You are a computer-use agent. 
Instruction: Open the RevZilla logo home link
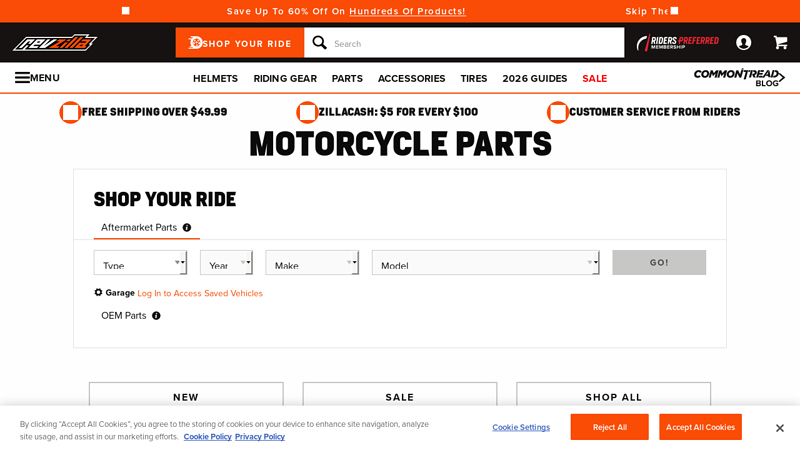pos(55,43)
